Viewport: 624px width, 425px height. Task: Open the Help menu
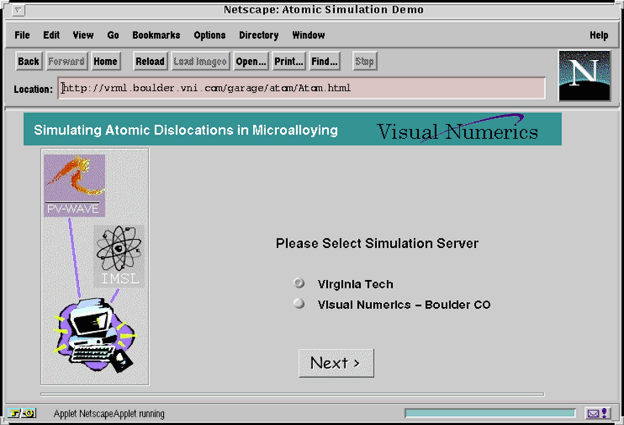tap(599, 35)
